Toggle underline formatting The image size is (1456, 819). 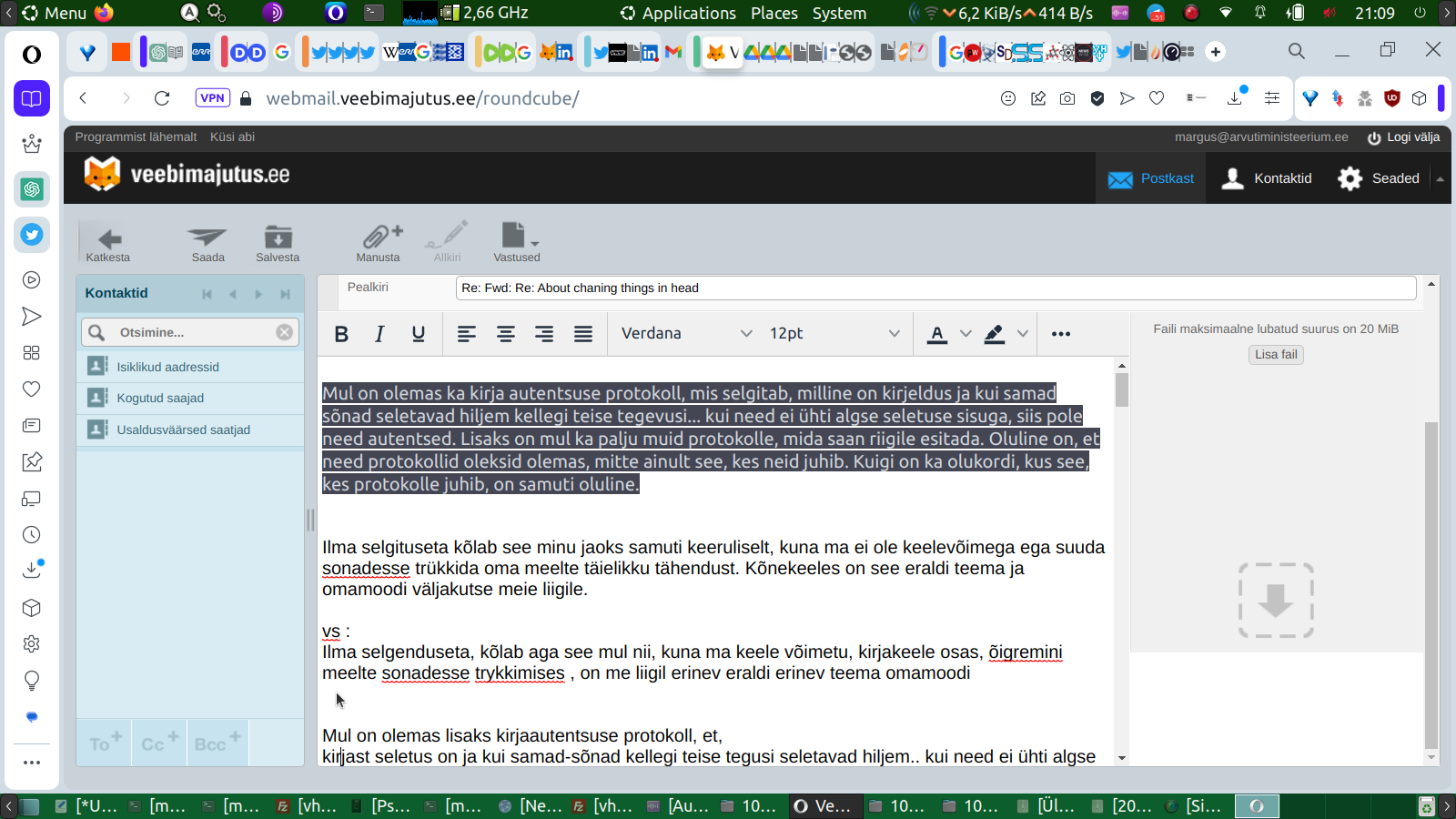tap(419, 334)
